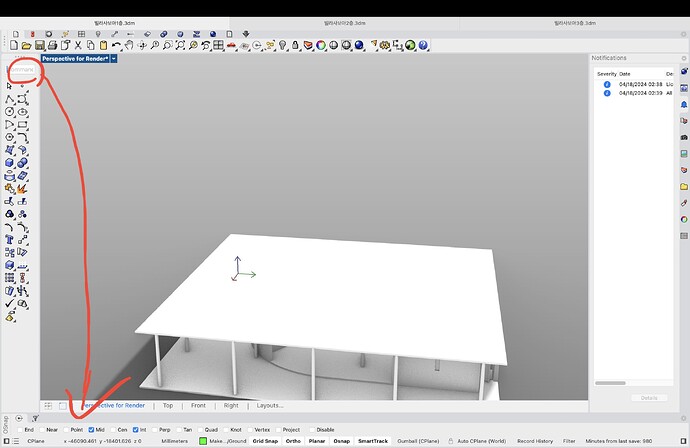The width and height of the screenshot is (690, 448).
Task: Click the Open folder icon in toolbar
Action: coord(27,45)
